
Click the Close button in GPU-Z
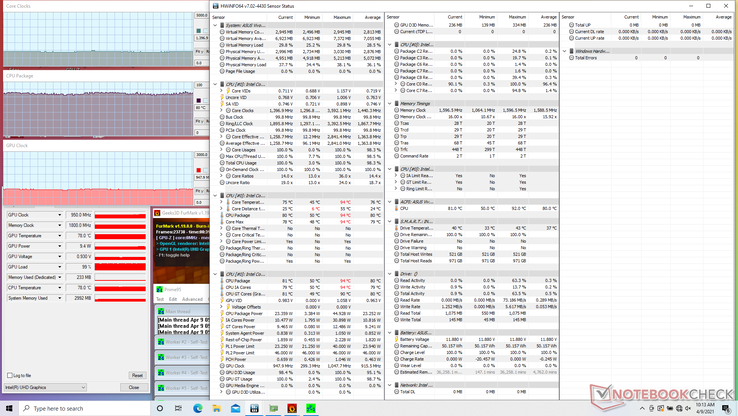134,387
